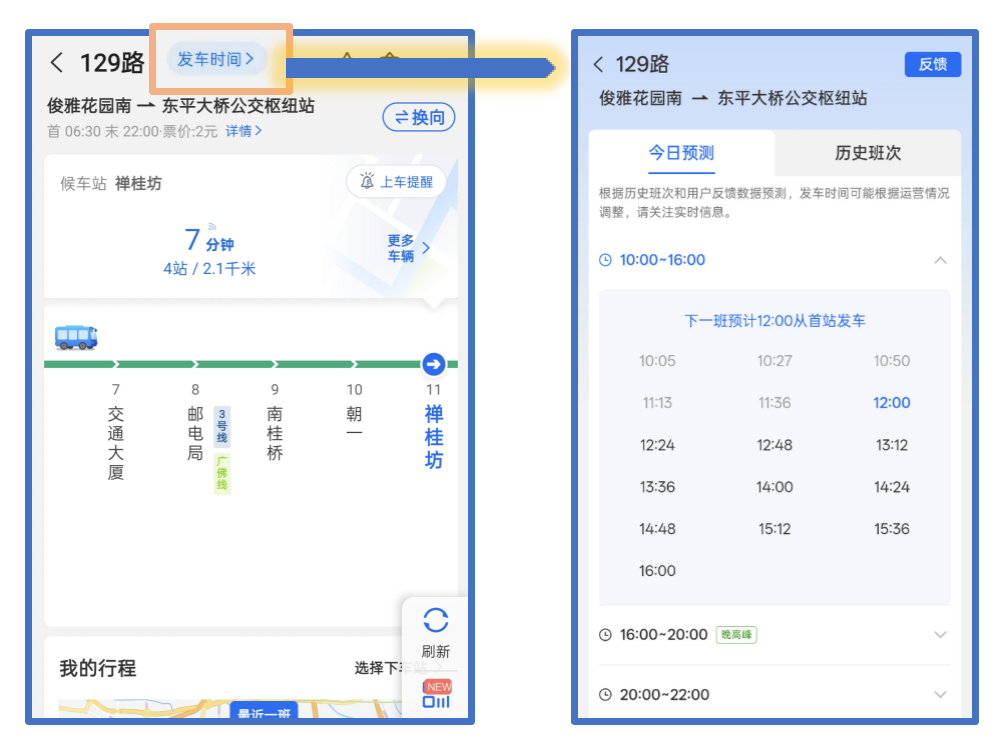The image size is (1006, 756).
Task: Tap the 邮电局 station on route
Action: [195, 432]
